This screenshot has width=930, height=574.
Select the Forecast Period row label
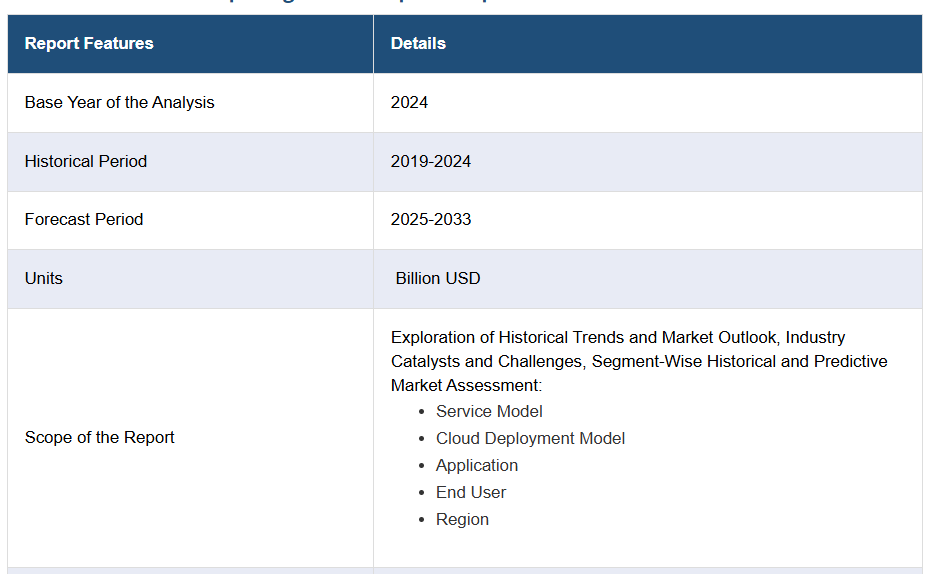(84, 220)
